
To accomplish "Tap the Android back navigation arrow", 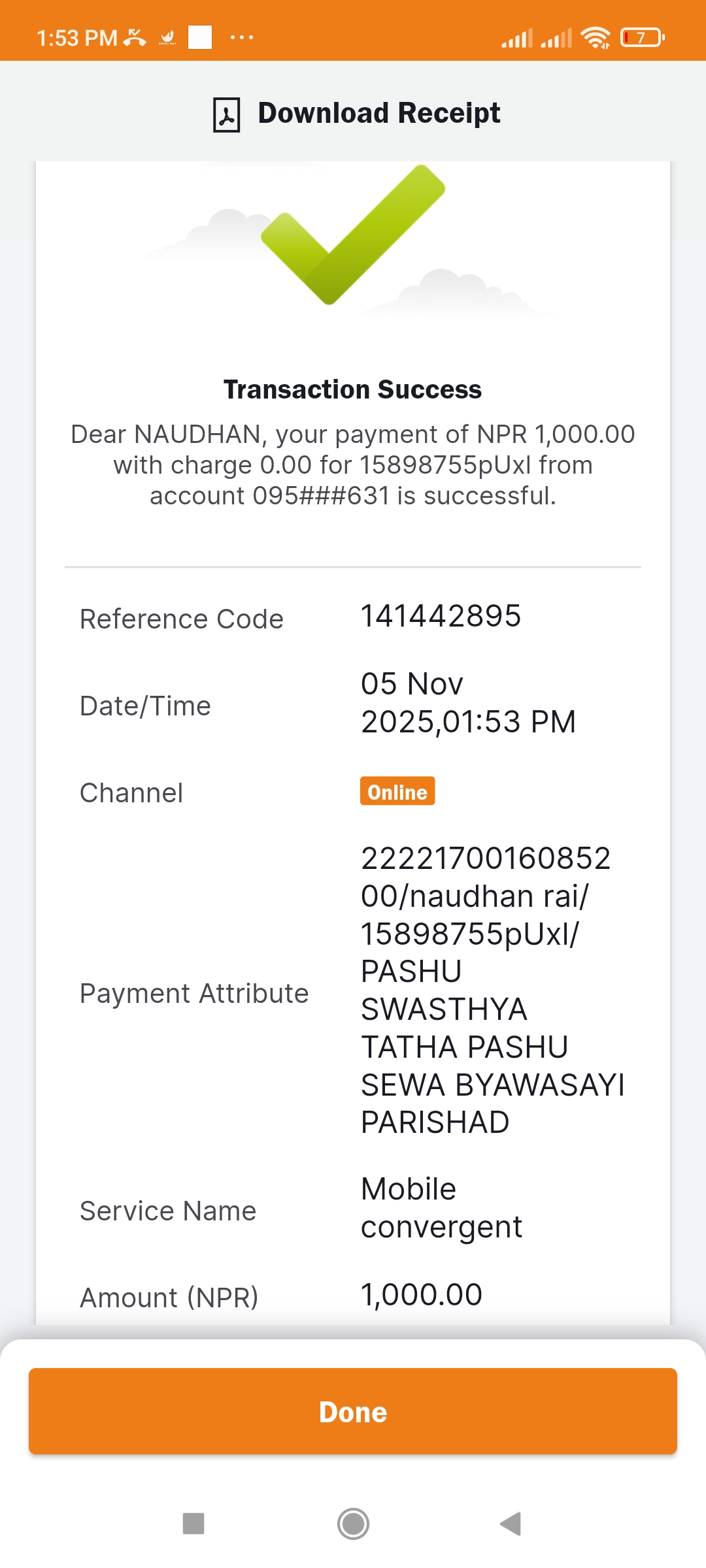I will pyautogui.click(x=511, y=1524).
